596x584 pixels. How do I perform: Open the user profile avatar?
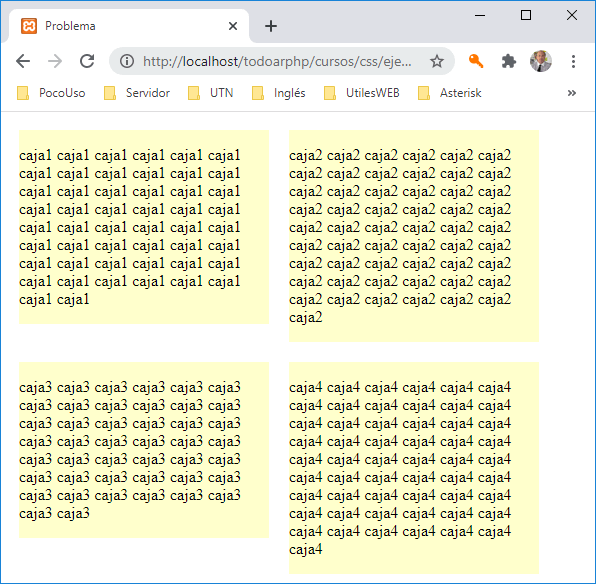click(x=541, y=61)
